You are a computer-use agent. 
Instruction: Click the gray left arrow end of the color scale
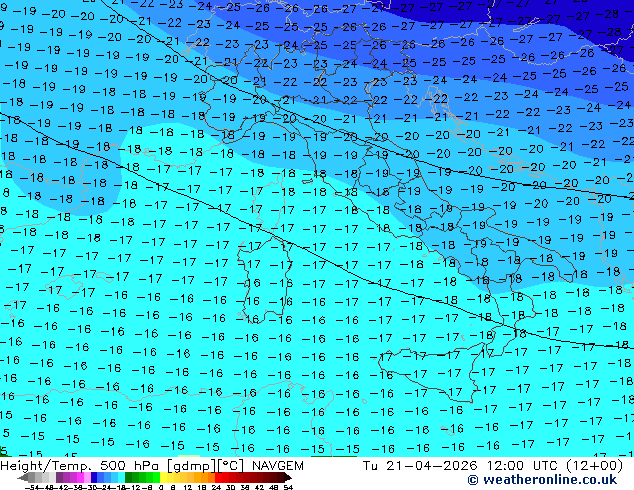tap(22, 477)
